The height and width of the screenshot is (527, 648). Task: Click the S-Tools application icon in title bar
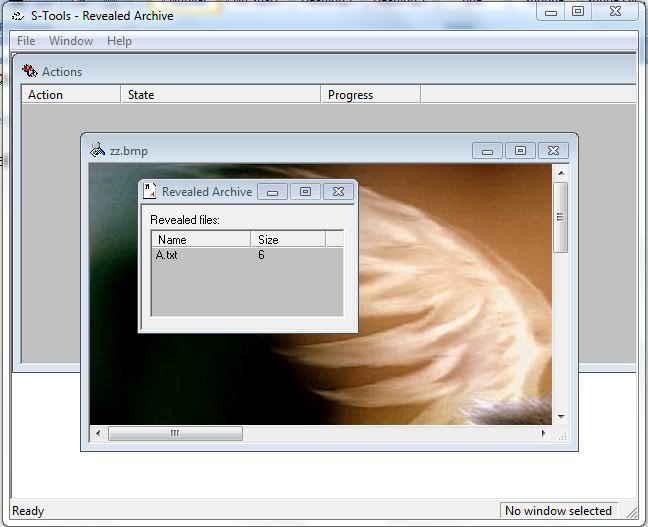(x=18, y=16)
